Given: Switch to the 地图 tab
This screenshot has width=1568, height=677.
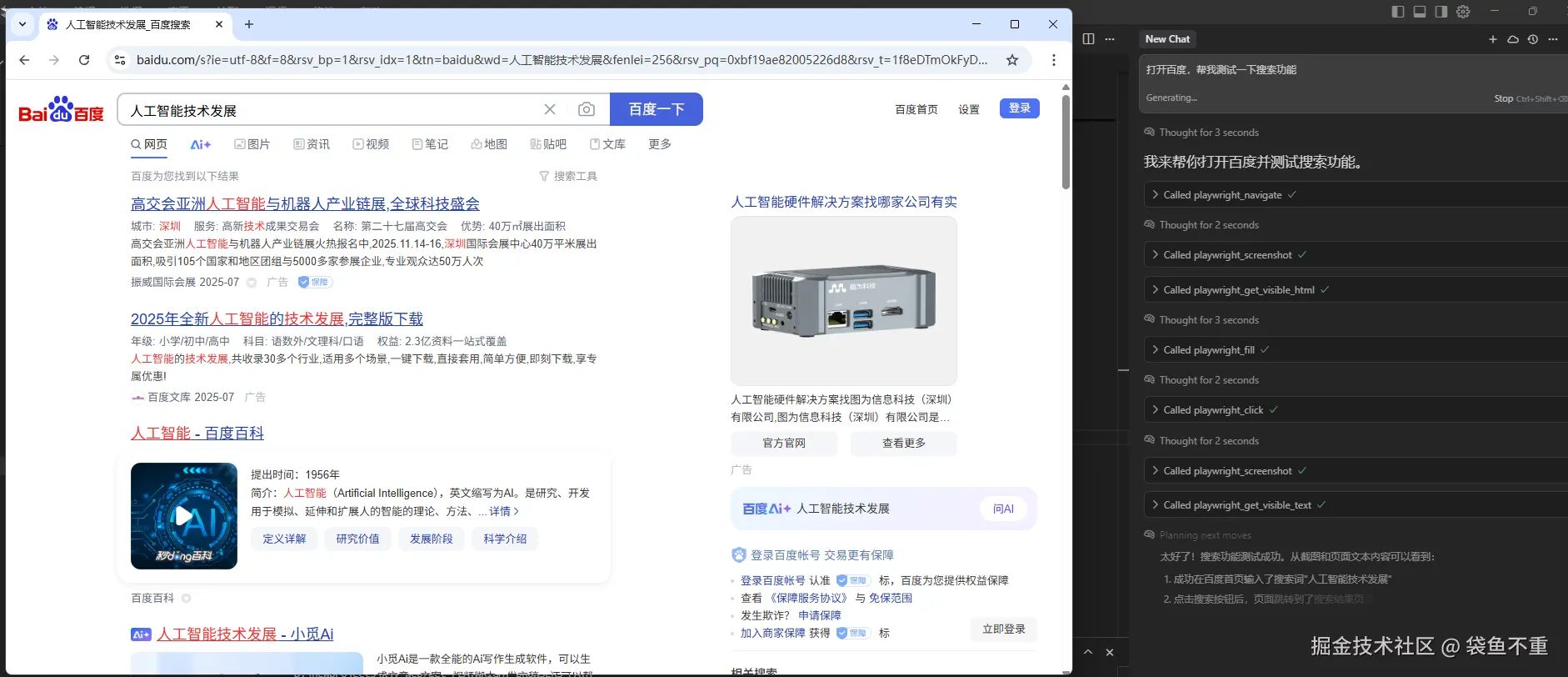Looking at the screenshot, I should pos(489,144).
